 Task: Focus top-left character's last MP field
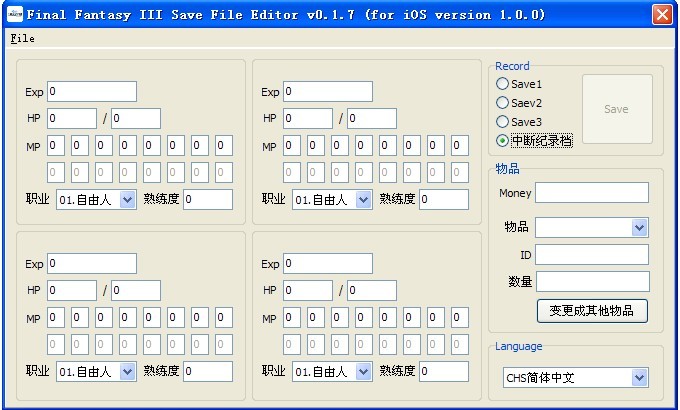click(x=224, y=145)
